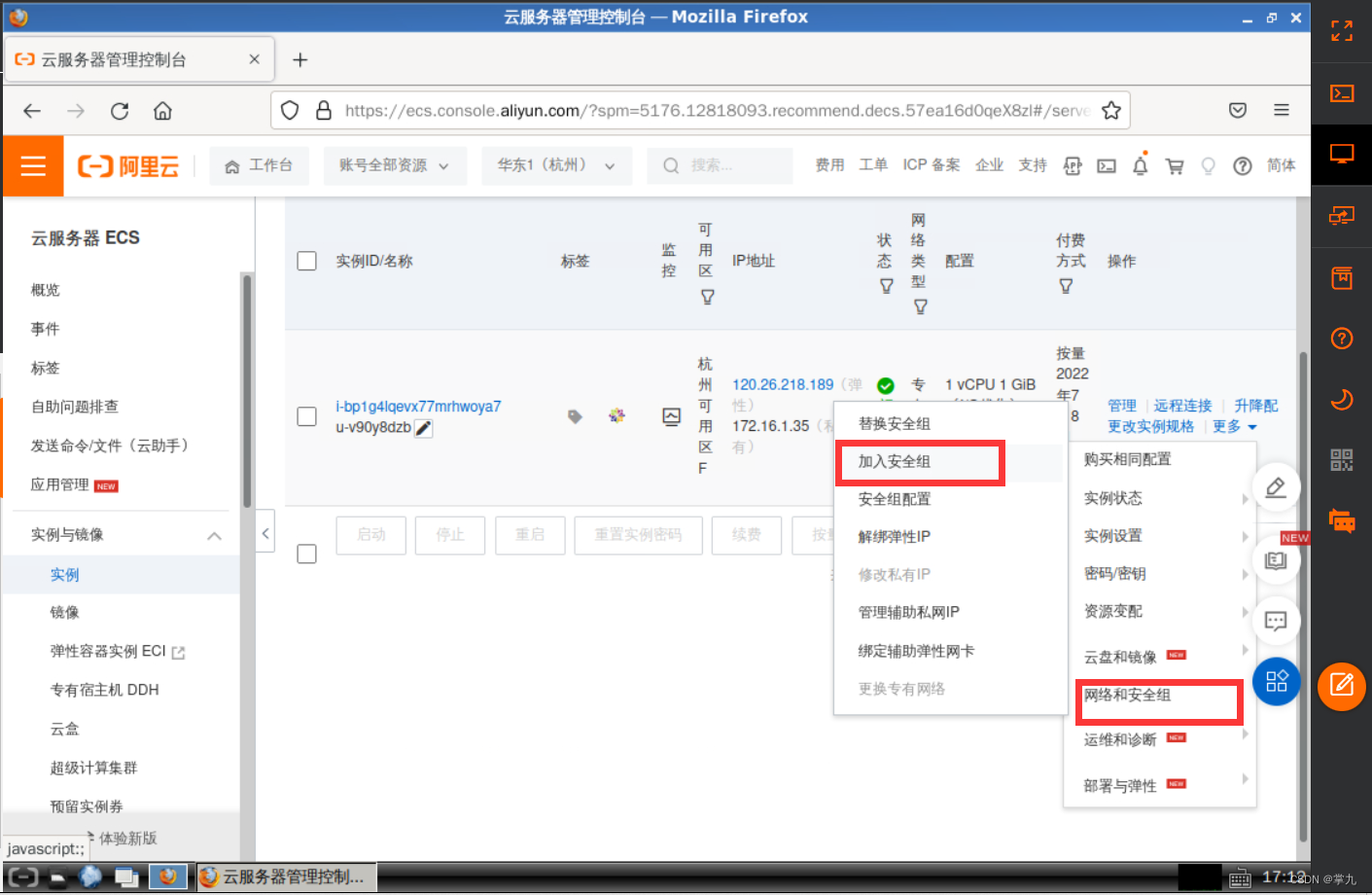Click the edit pencil next to instance name u-v90y8dzb
The height and width of the screenshot is (895, 1372).
(x=424, y=428)
